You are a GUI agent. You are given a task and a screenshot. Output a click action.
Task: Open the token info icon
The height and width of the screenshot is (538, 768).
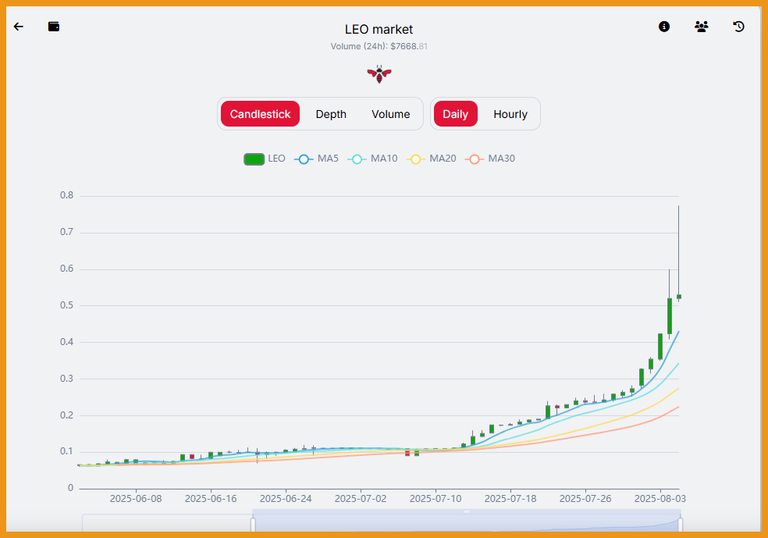tap(664, 26)
